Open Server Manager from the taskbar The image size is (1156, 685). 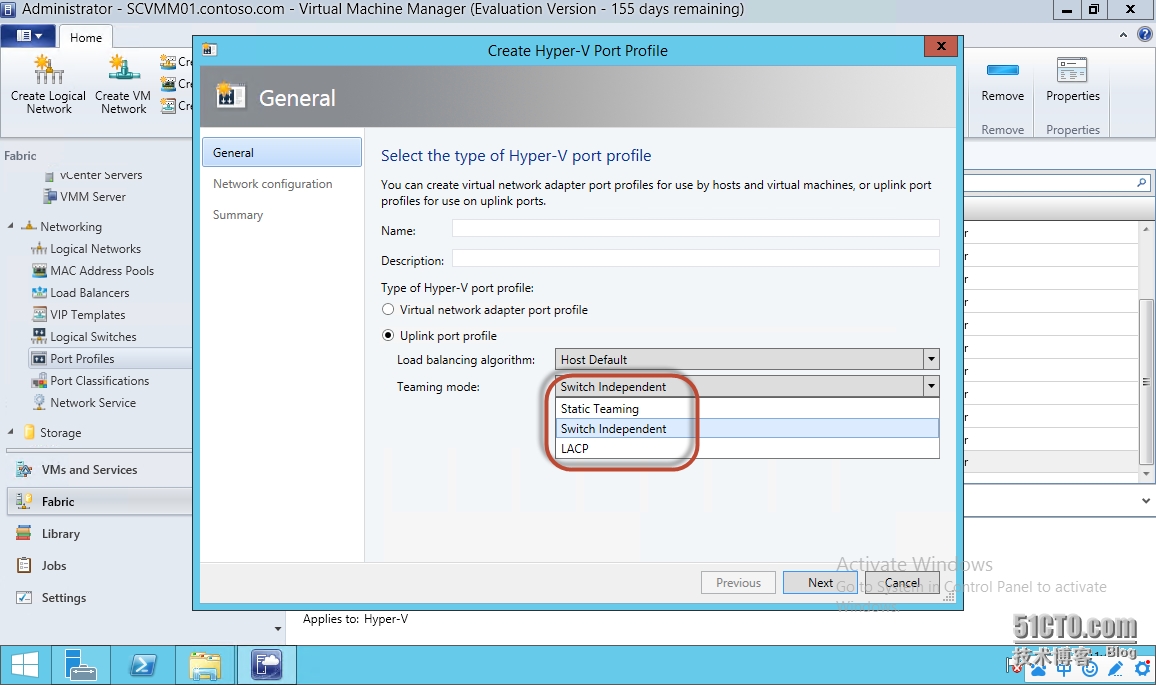click(x=81, y=665)
